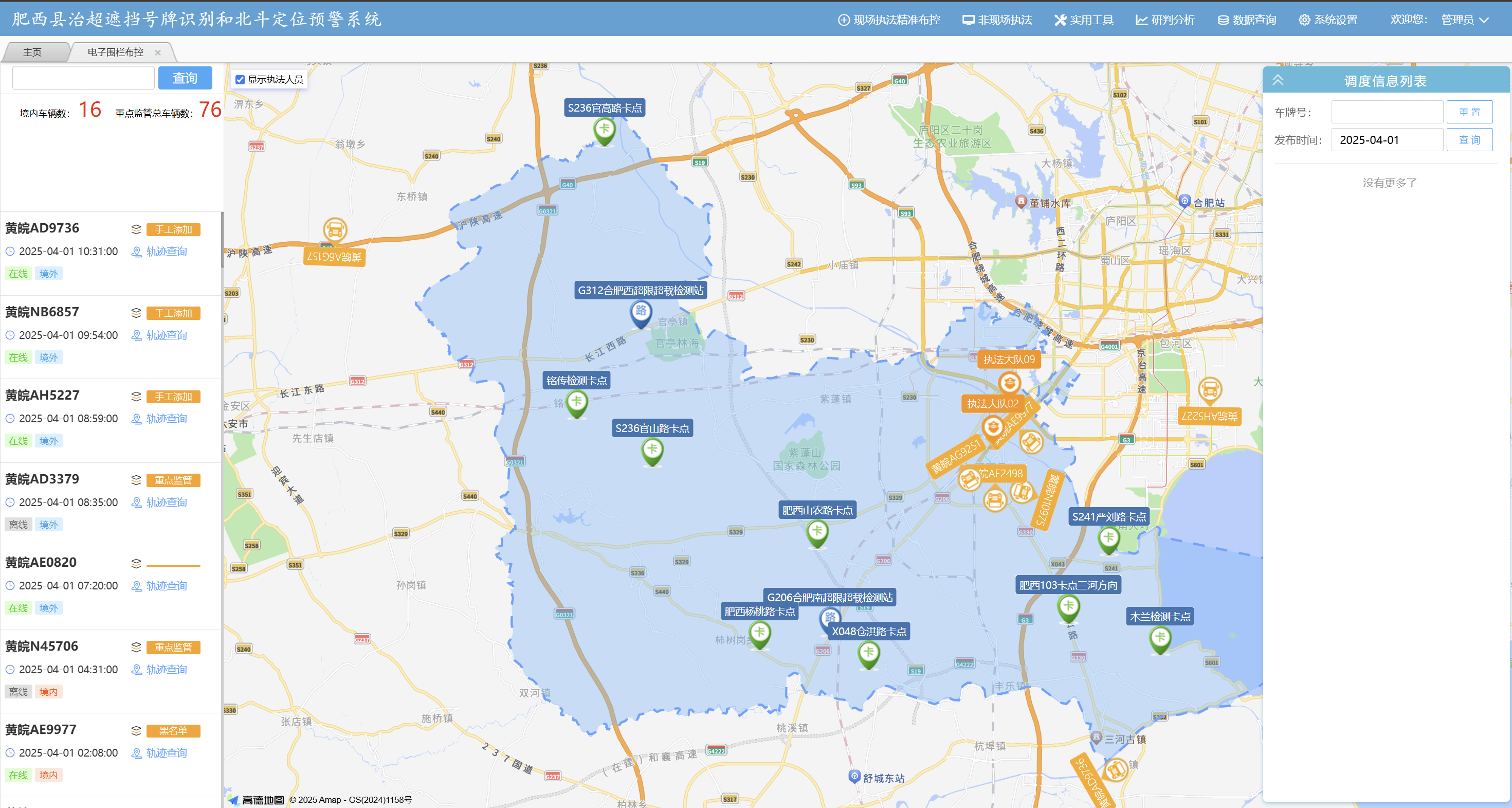Click the 高德地图 logo

pyautogui.click(x=257, y=800)
